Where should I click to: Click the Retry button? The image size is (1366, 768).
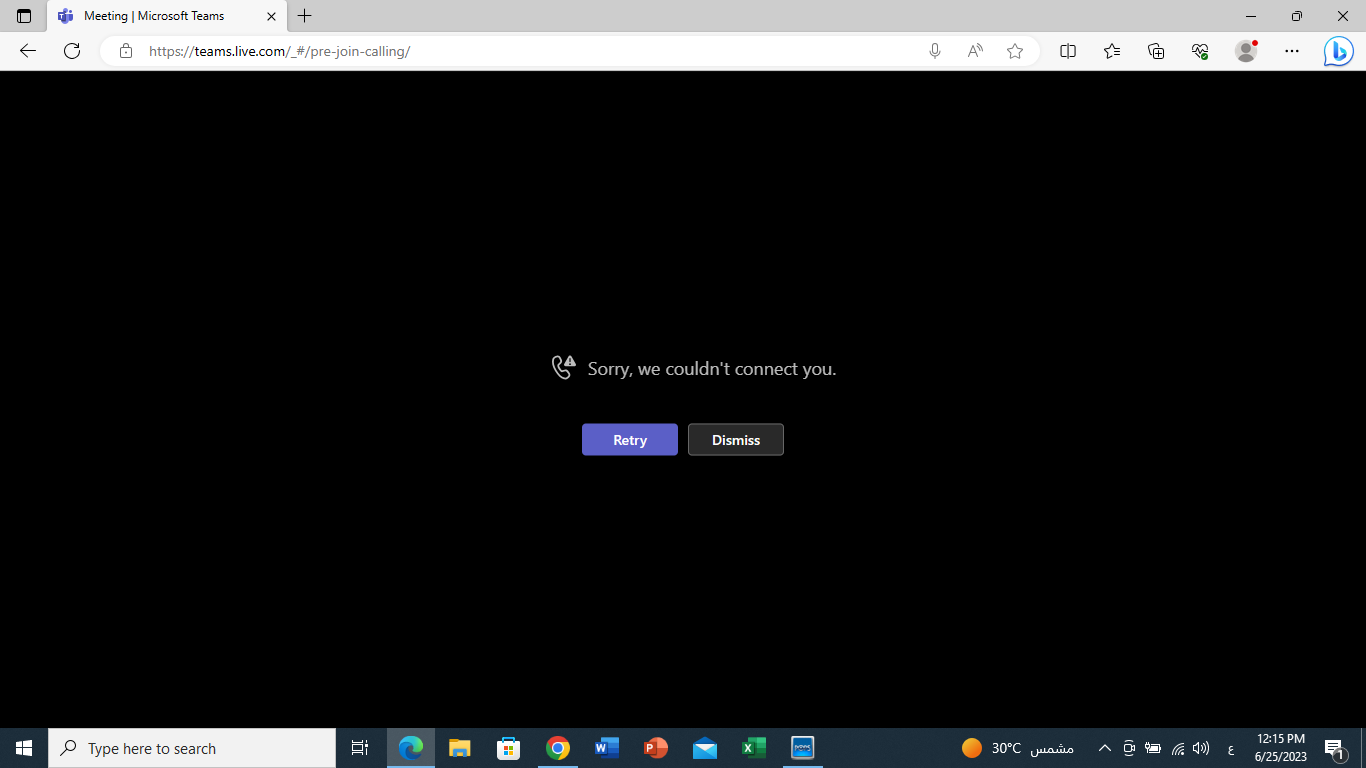(x=630, y=440)
